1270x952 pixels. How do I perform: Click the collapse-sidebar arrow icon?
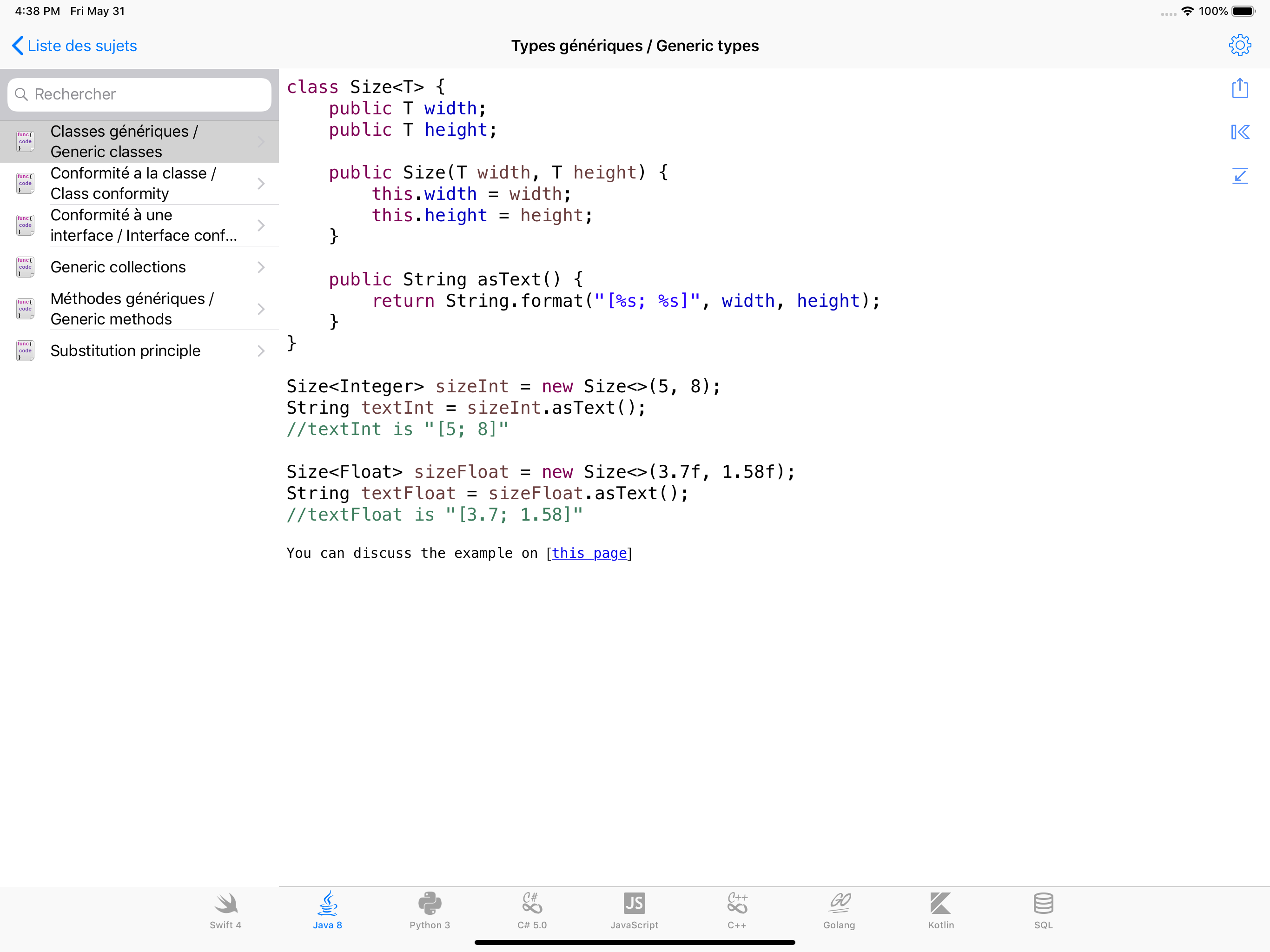[1240, 132]
